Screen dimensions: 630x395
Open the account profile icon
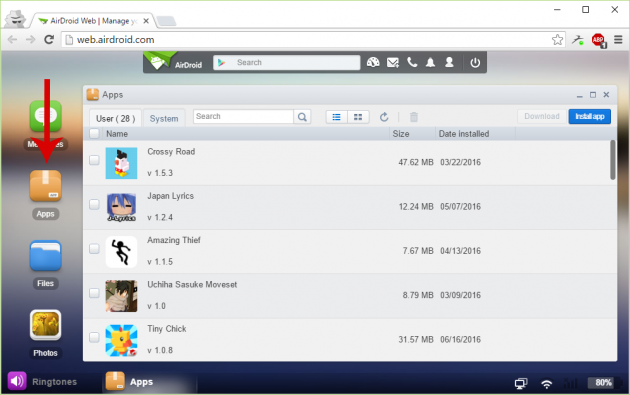449,62
